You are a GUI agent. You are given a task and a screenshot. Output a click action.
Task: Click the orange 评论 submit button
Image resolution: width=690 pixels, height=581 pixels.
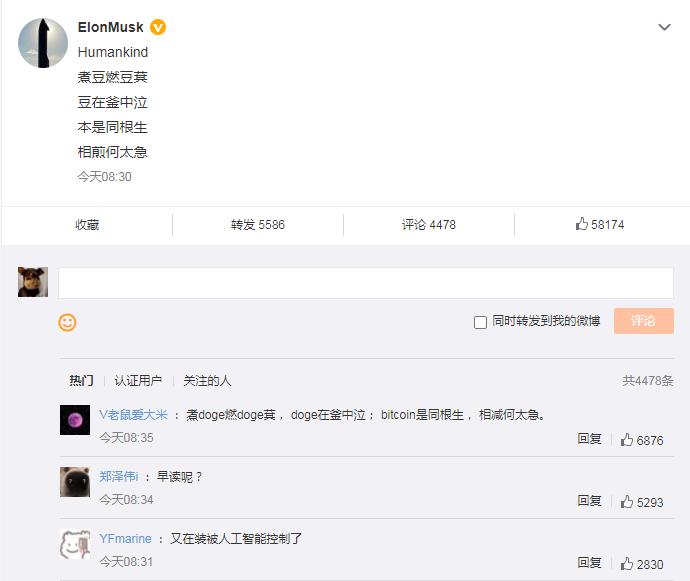(x=644, y=321)
